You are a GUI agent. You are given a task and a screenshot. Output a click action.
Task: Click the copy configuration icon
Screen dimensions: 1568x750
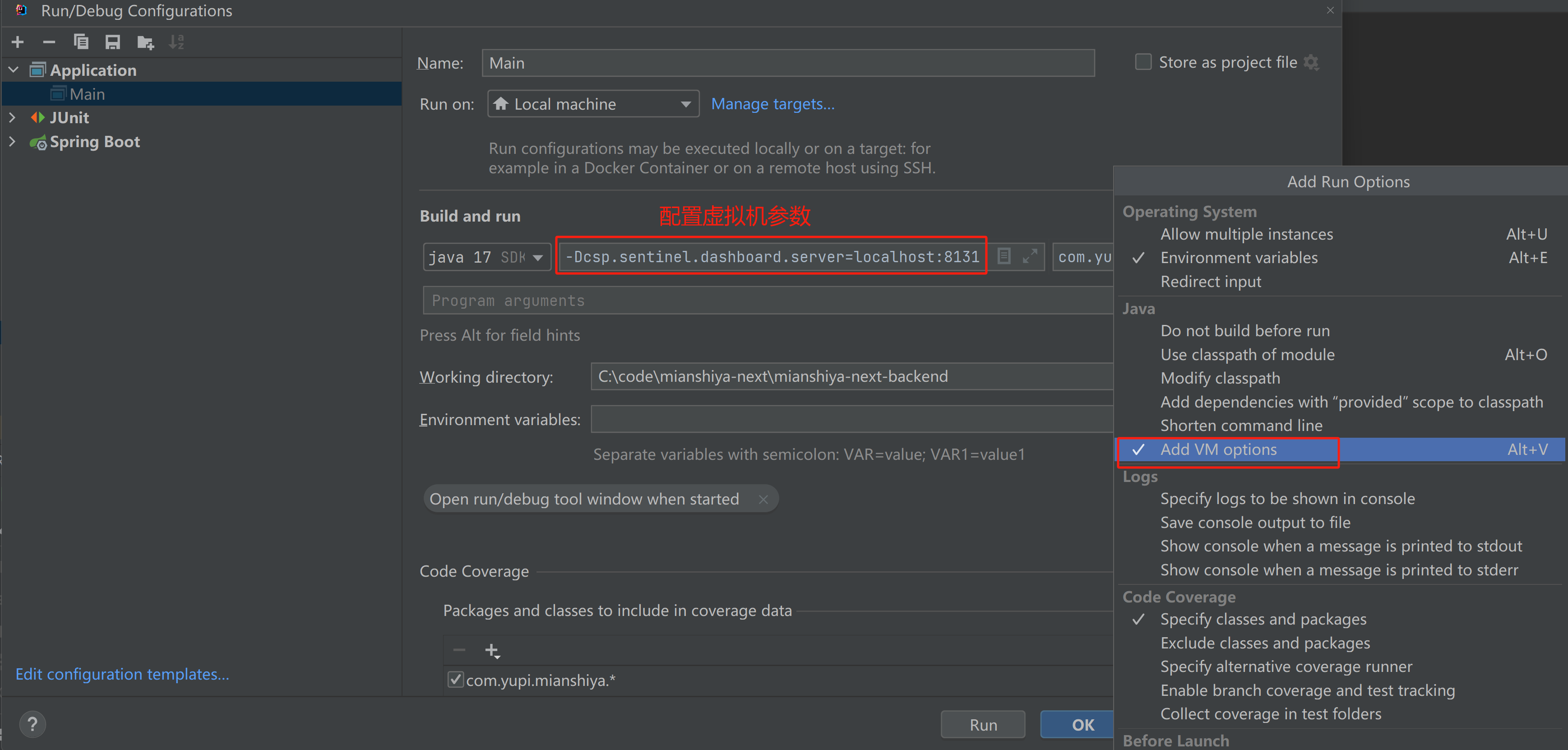[x=80, y=42]
